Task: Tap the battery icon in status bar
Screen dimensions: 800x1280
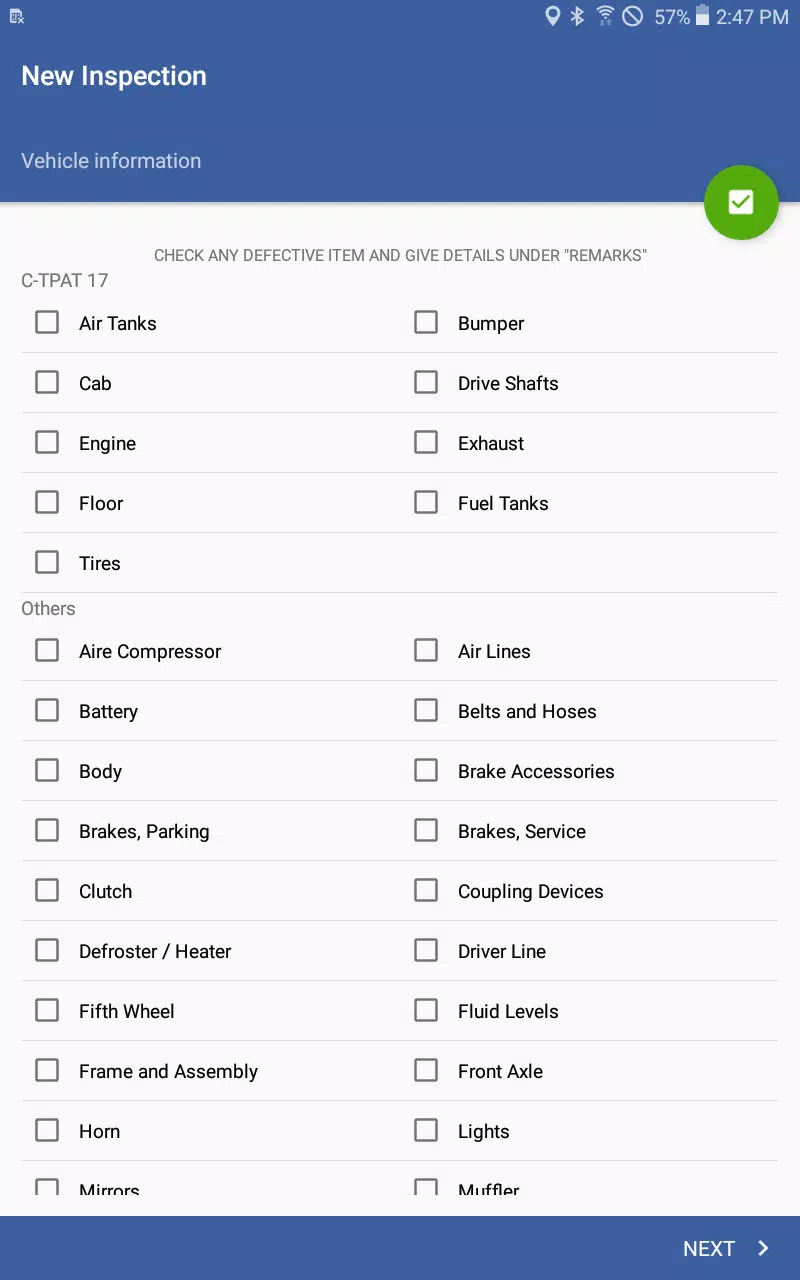Action: (702, 16)
